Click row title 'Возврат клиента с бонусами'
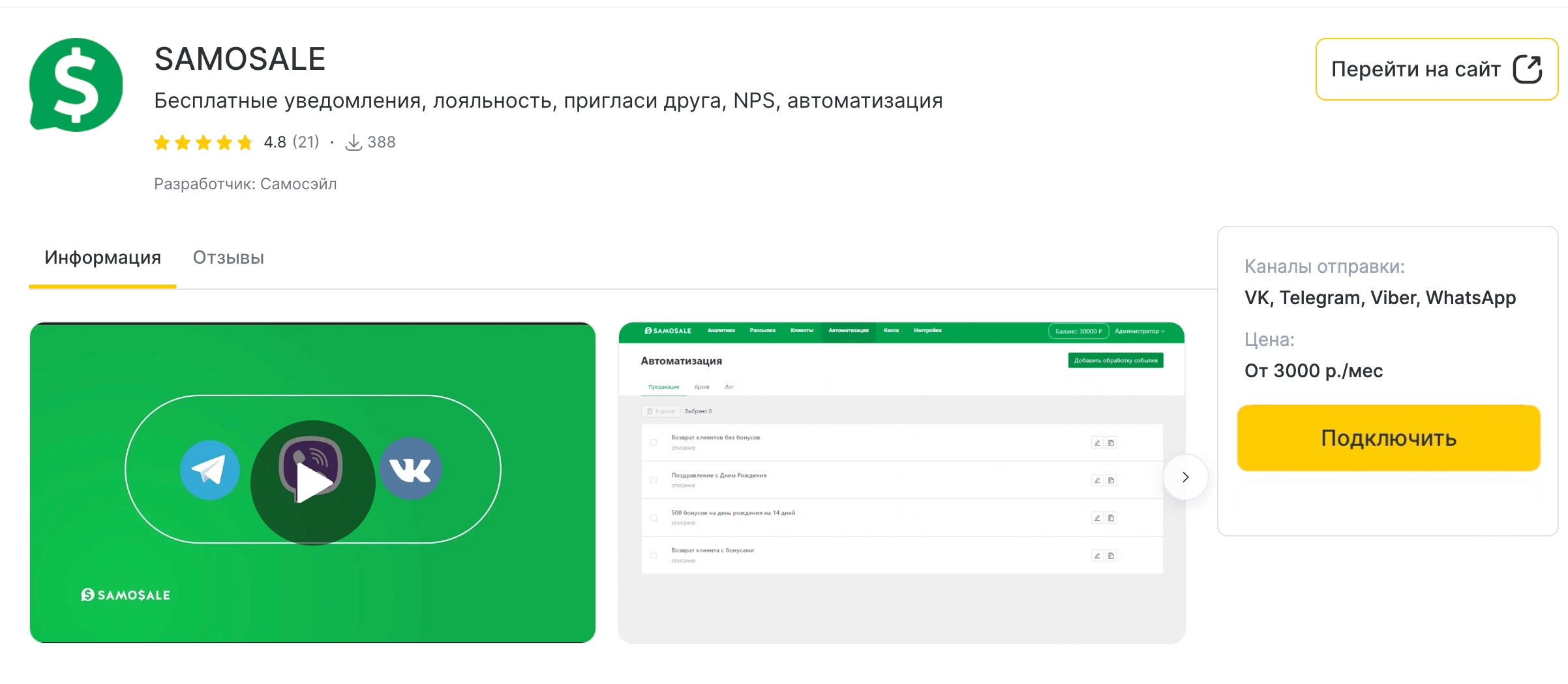The width and height of the screenshot is (1568, 684). coord(712,551)
